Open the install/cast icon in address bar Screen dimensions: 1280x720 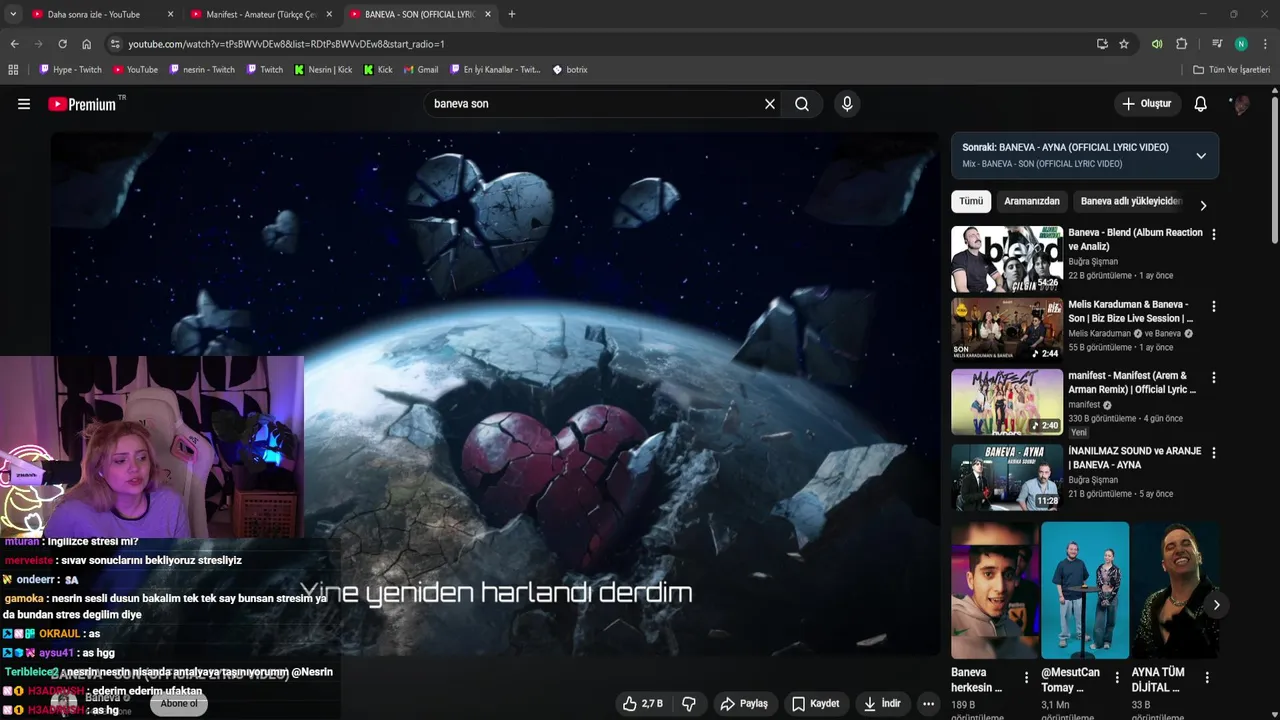coord(1102,44)
